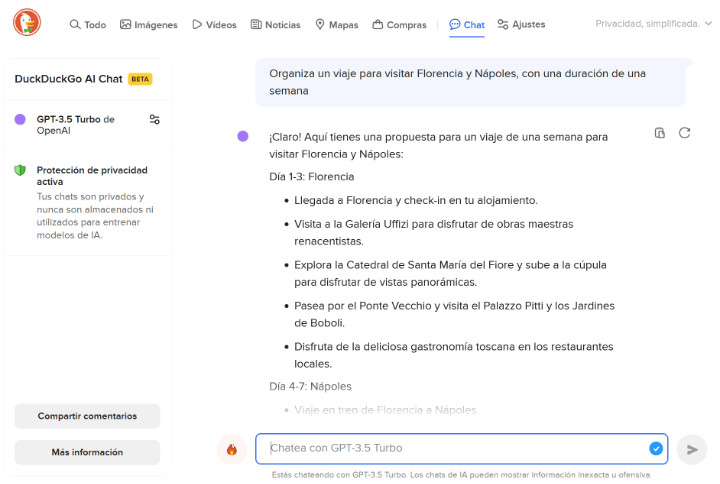Click the Día 1-3: Florencia heading
Viewport: 720px width, 484px height.
coord(312,177)
